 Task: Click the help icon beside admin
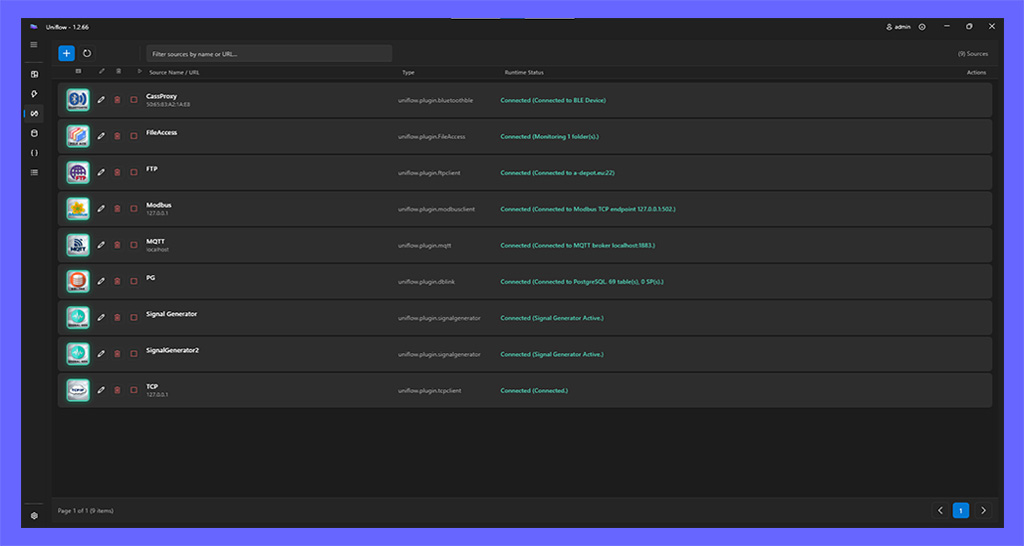pyautogui.click(x=922, y=27)
